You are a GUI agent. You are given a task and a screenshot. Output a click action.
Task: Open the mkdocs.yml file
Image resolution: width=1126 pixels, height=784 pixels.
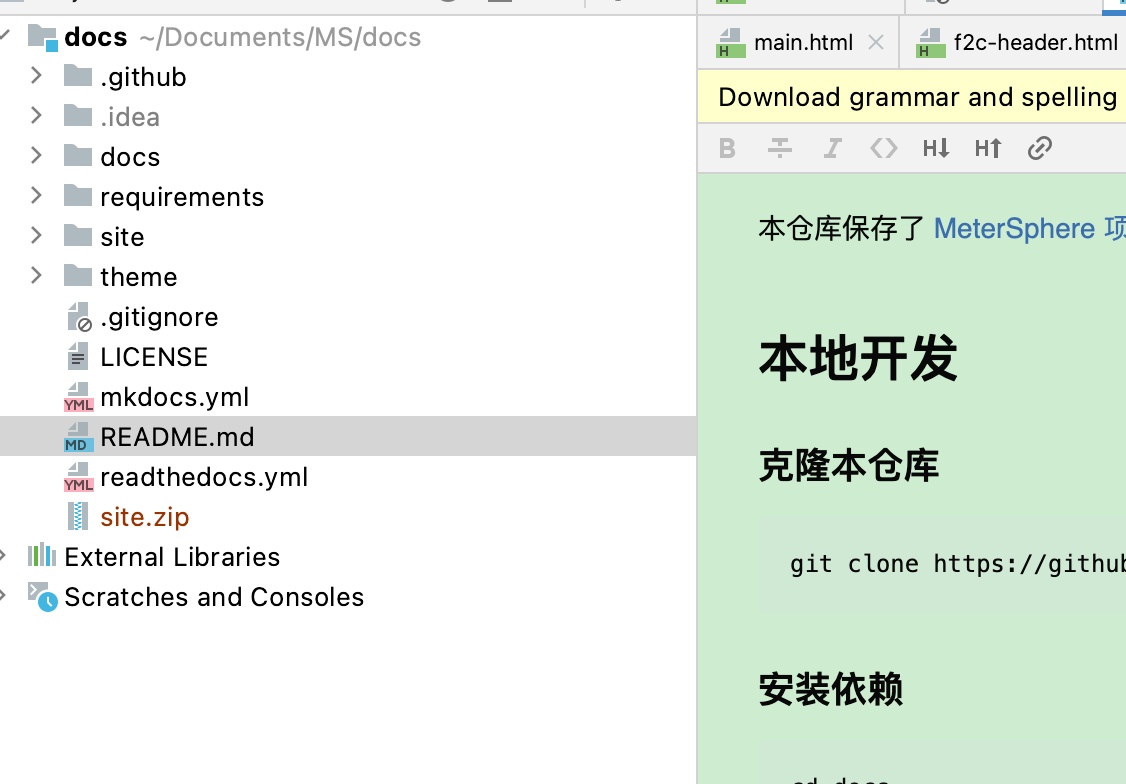point(174,396)
